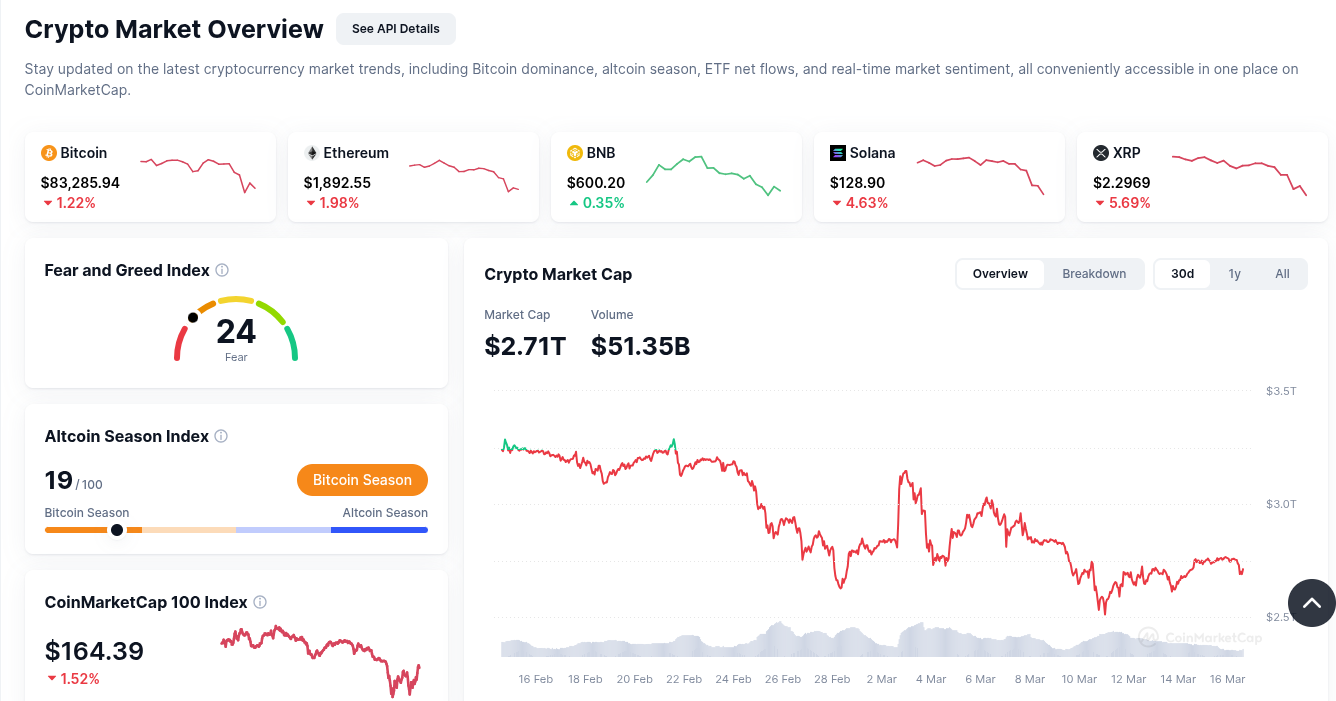Viewport: 1336px width, 701px height.
Task: Click CoinMarketCap 100 Index value $164.39
Action: pos(94,651)
